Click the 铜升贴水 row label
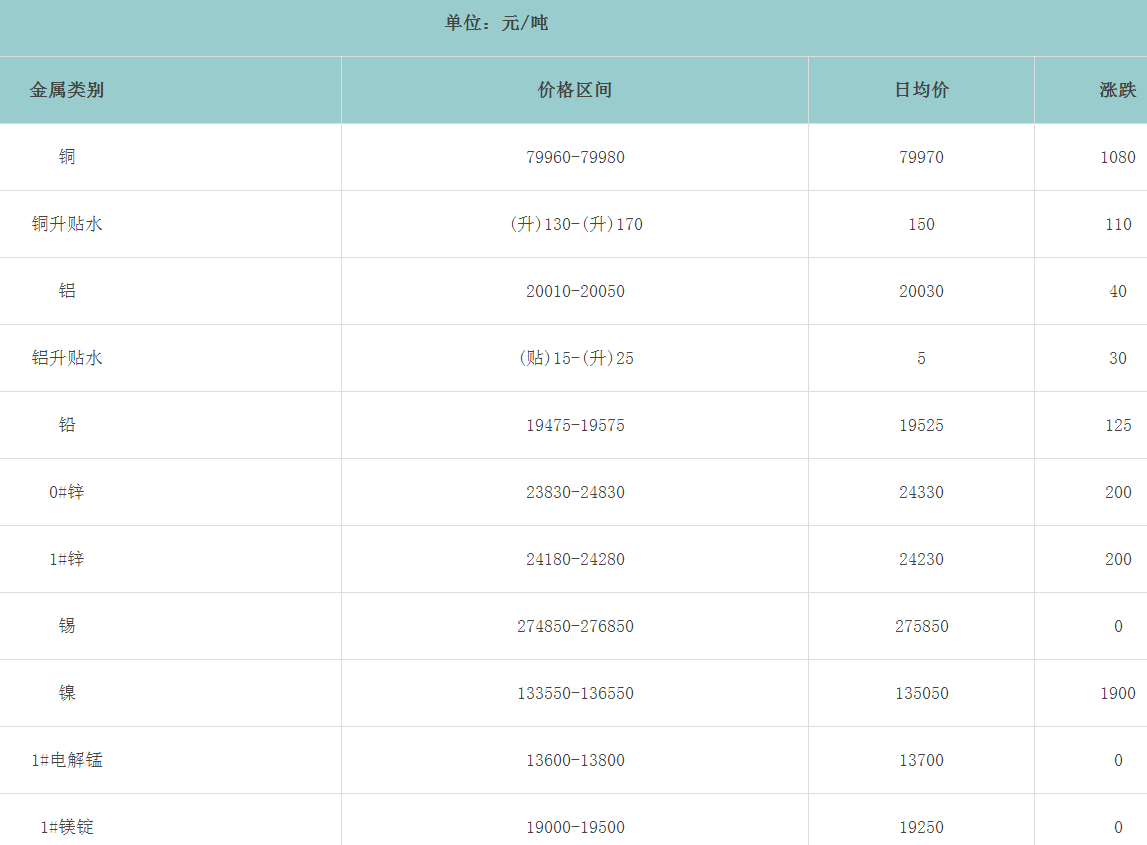This screenshot has height=845, width=1147. [67, 224]
